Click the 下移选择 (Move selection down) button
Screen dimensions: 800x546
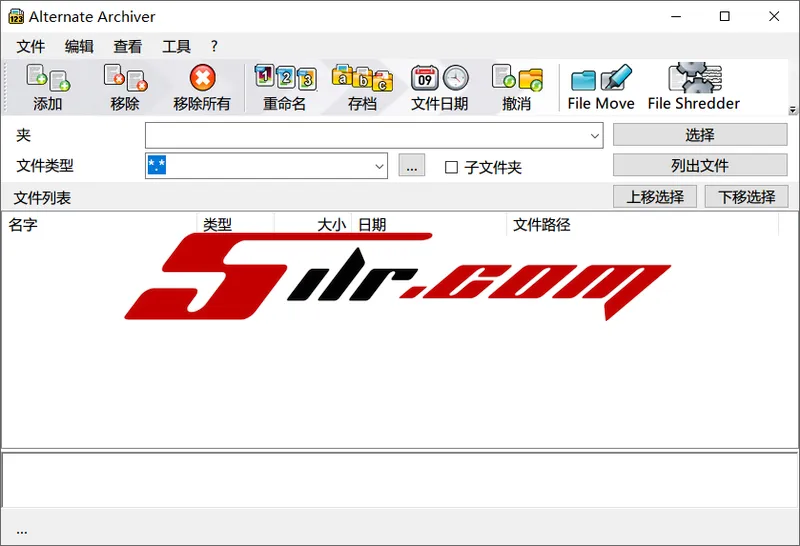click(746, 196)
